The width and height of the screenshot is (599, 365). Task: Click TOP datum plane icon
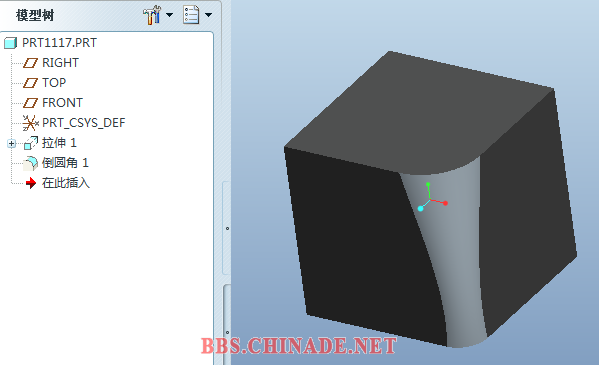click(30, 83)
